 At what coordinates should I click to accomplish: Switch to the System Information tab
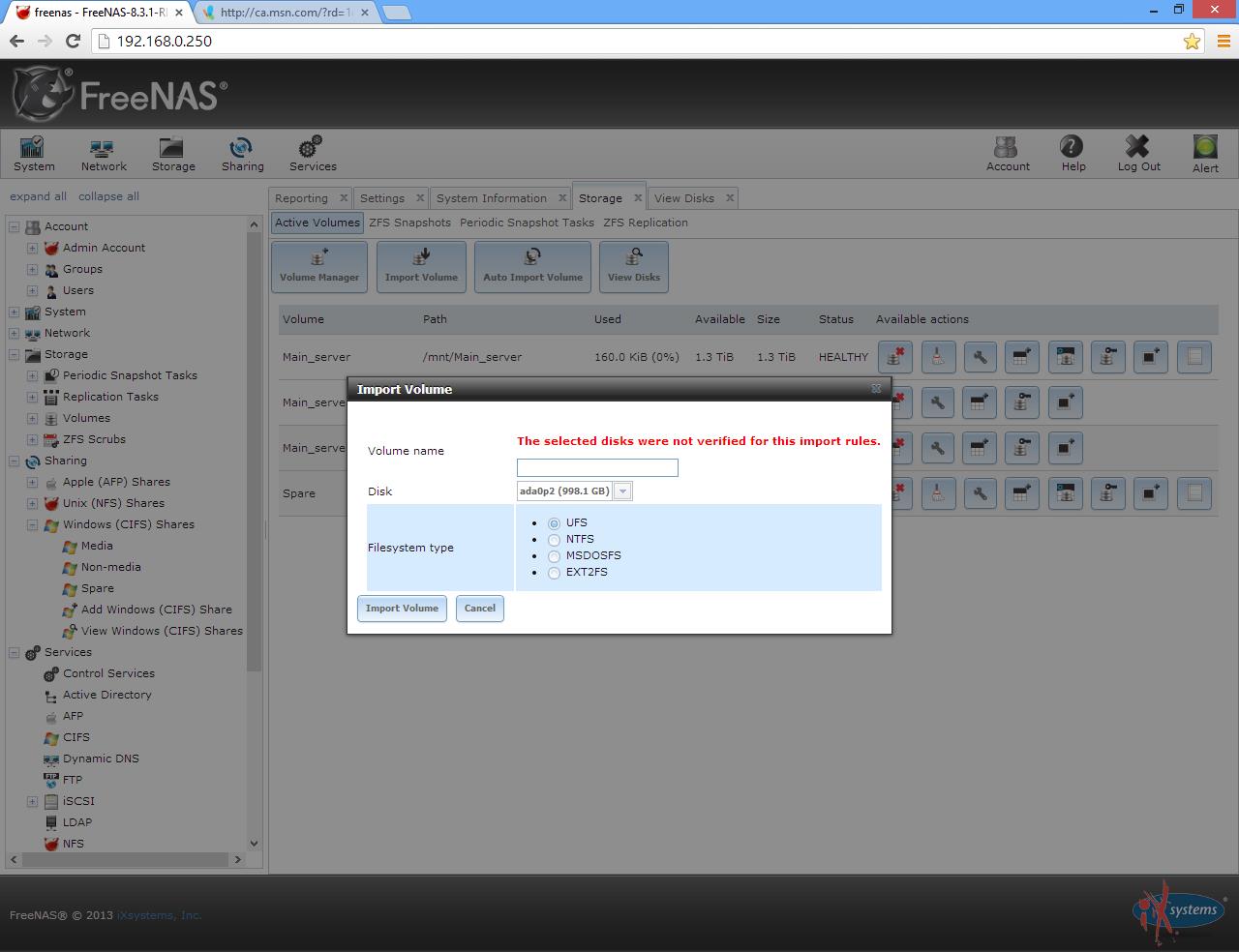pyautogui.click(x=491, y=198)
